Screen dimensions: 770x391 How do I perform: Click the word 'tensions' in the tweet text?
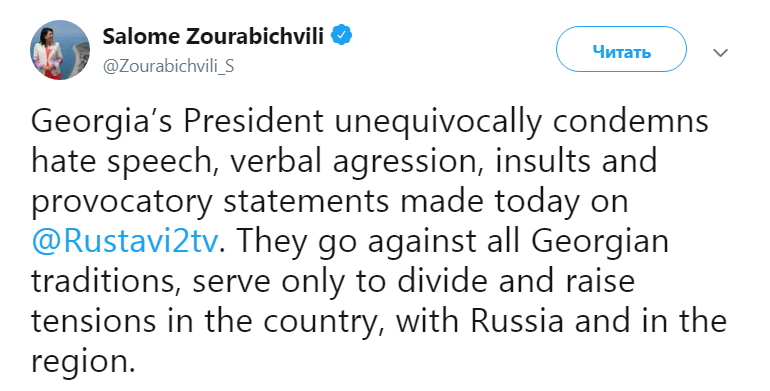pyautogui.click(x=93, y=321)
